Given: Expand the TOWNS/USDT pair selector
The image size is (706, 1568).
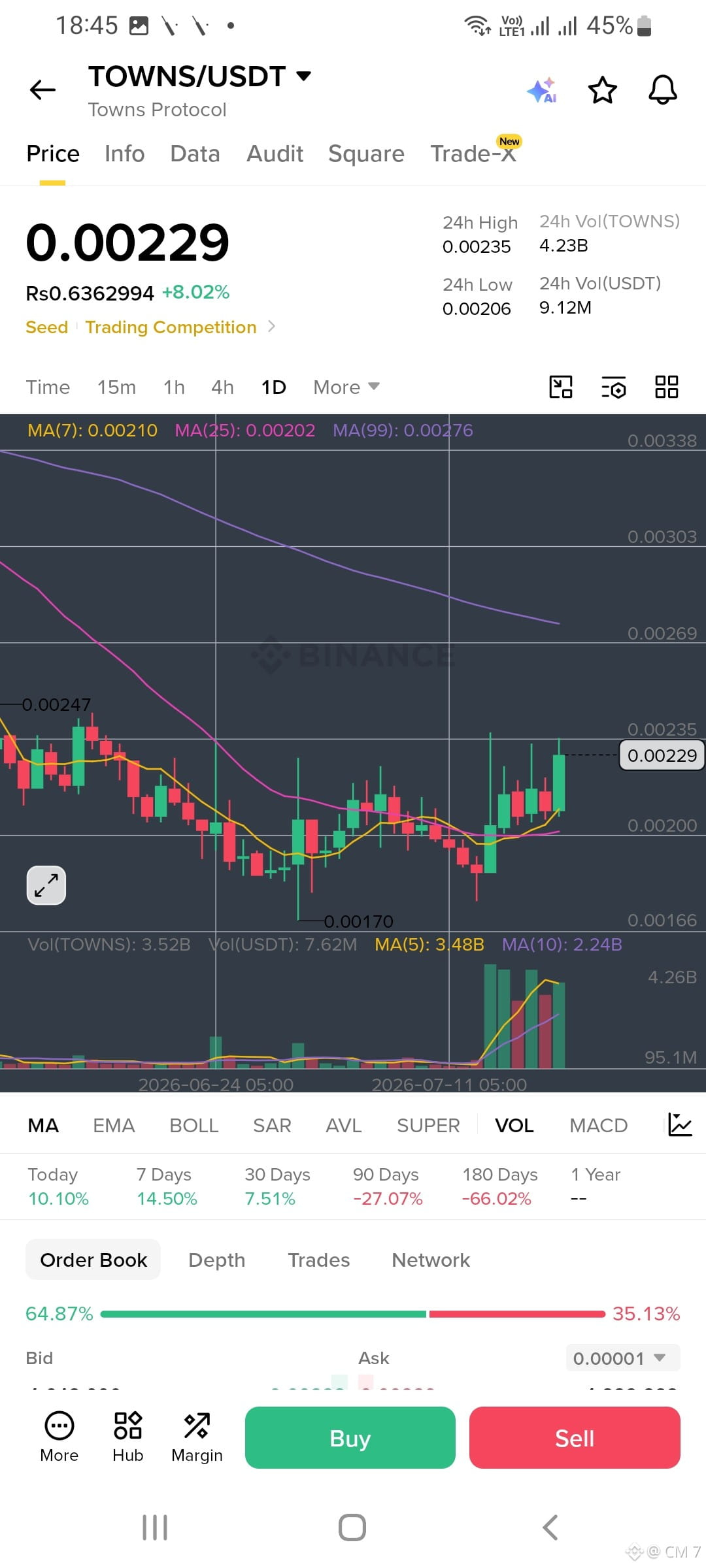Looking at the screenshot, I should tap(303, 76).
